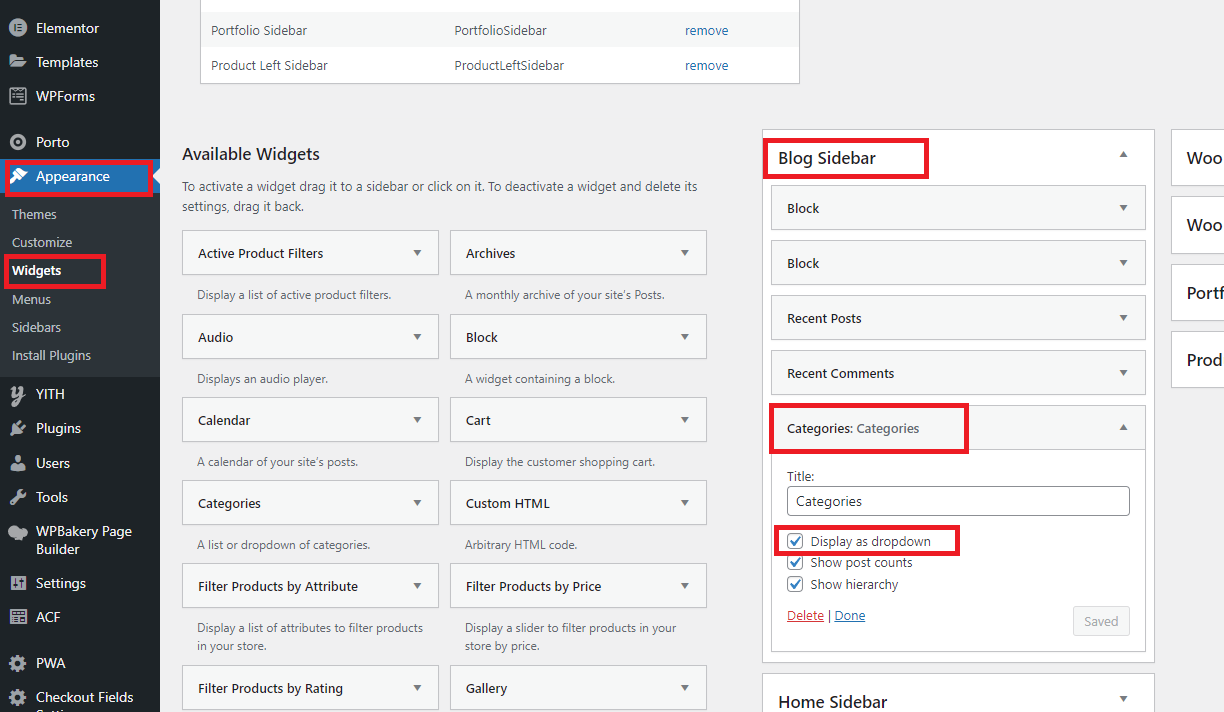Open the Install Plugins submenu item
1224x712 pixels.
(x=51, y=355)
